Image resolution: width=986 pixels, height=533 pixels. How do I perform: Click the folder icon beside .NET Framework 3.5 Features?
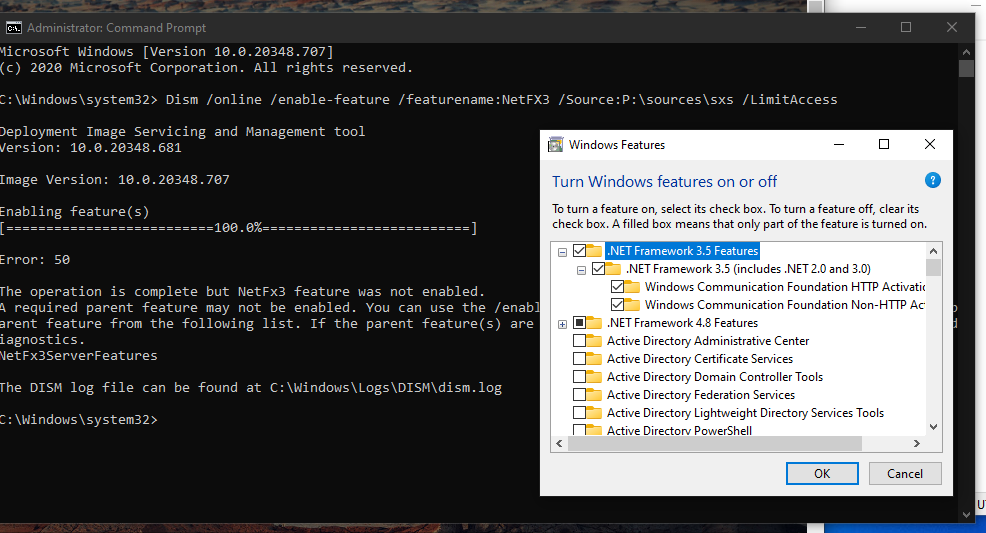coord(594,251)
